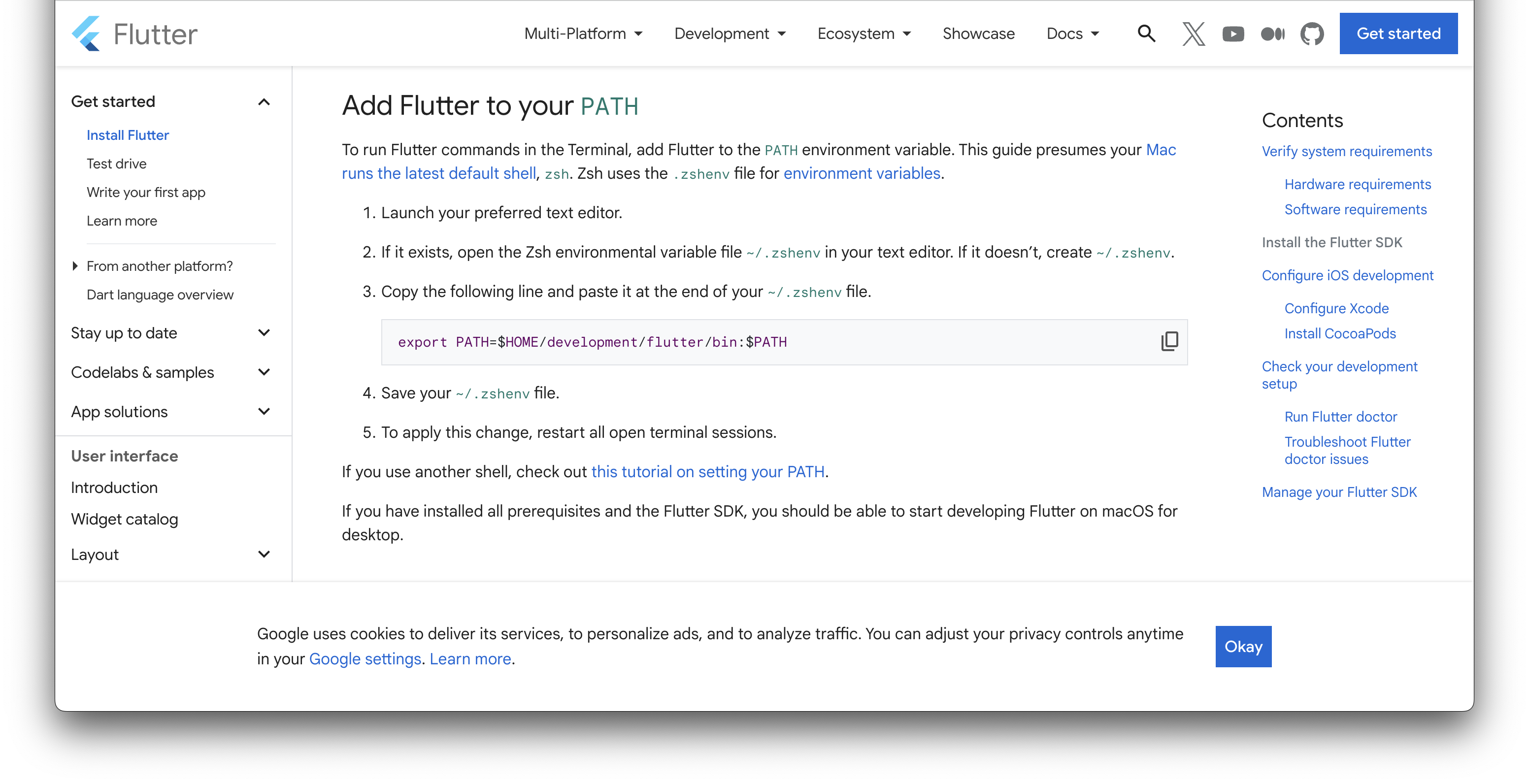Screen dimensions: 1529x784
Task: Open the Development dropdown menu
Action: point(730,34)
